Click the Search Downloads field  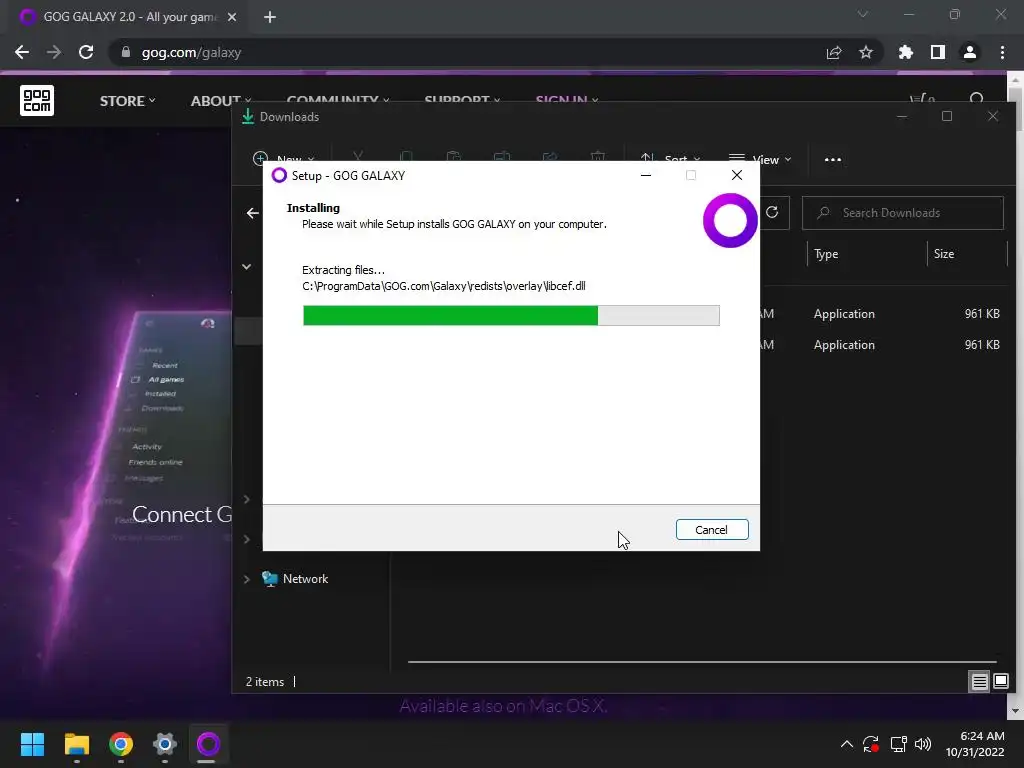903,213
